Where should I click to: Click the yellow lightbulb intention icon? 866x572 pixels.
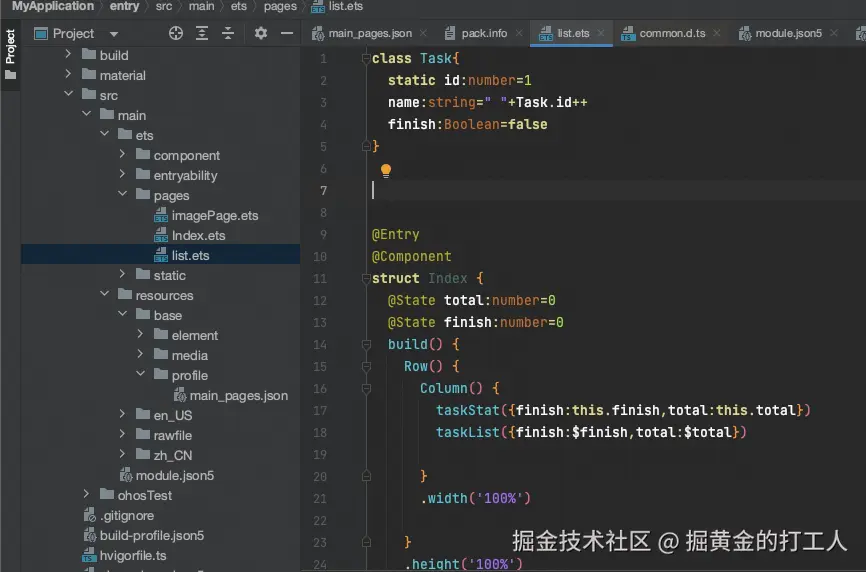pyautogui.click(x=386, y=171)
